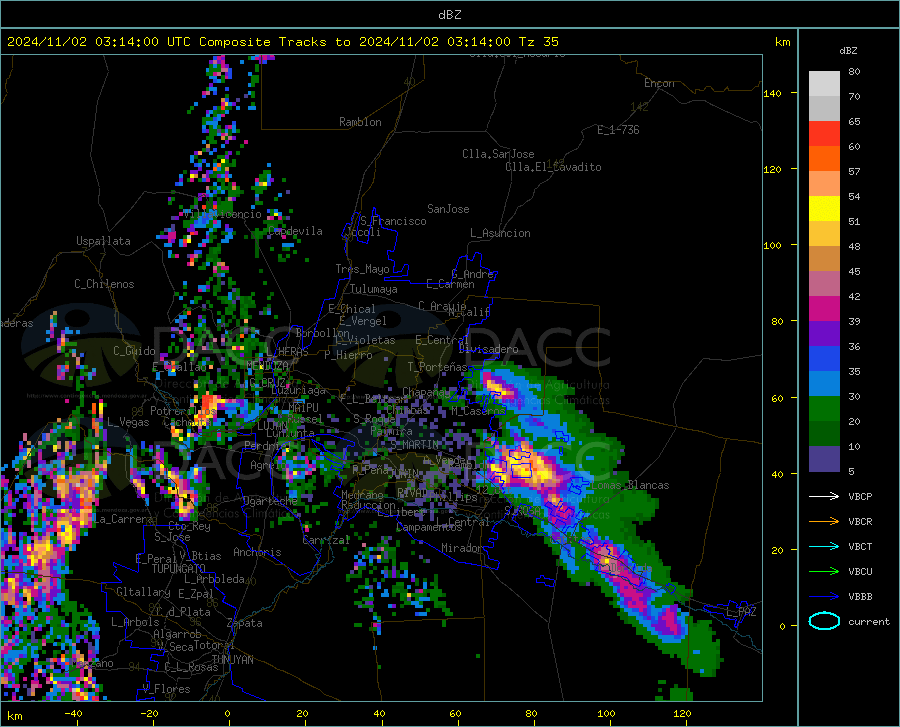900x727 pixels.
Task: Click the TUNUYAN map label
Action: pyautogui.click(x=232, y=660)
